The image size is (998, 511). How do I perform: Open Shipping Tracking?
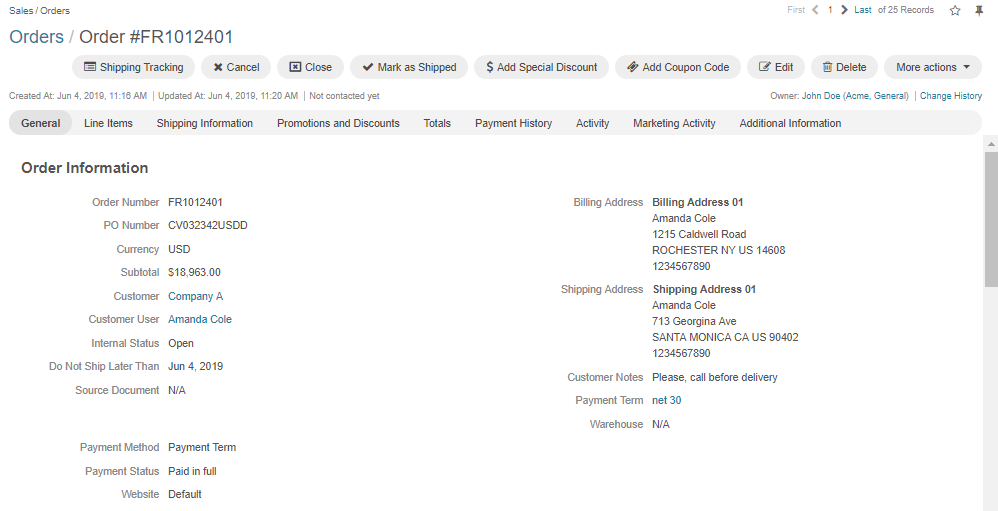134,67
